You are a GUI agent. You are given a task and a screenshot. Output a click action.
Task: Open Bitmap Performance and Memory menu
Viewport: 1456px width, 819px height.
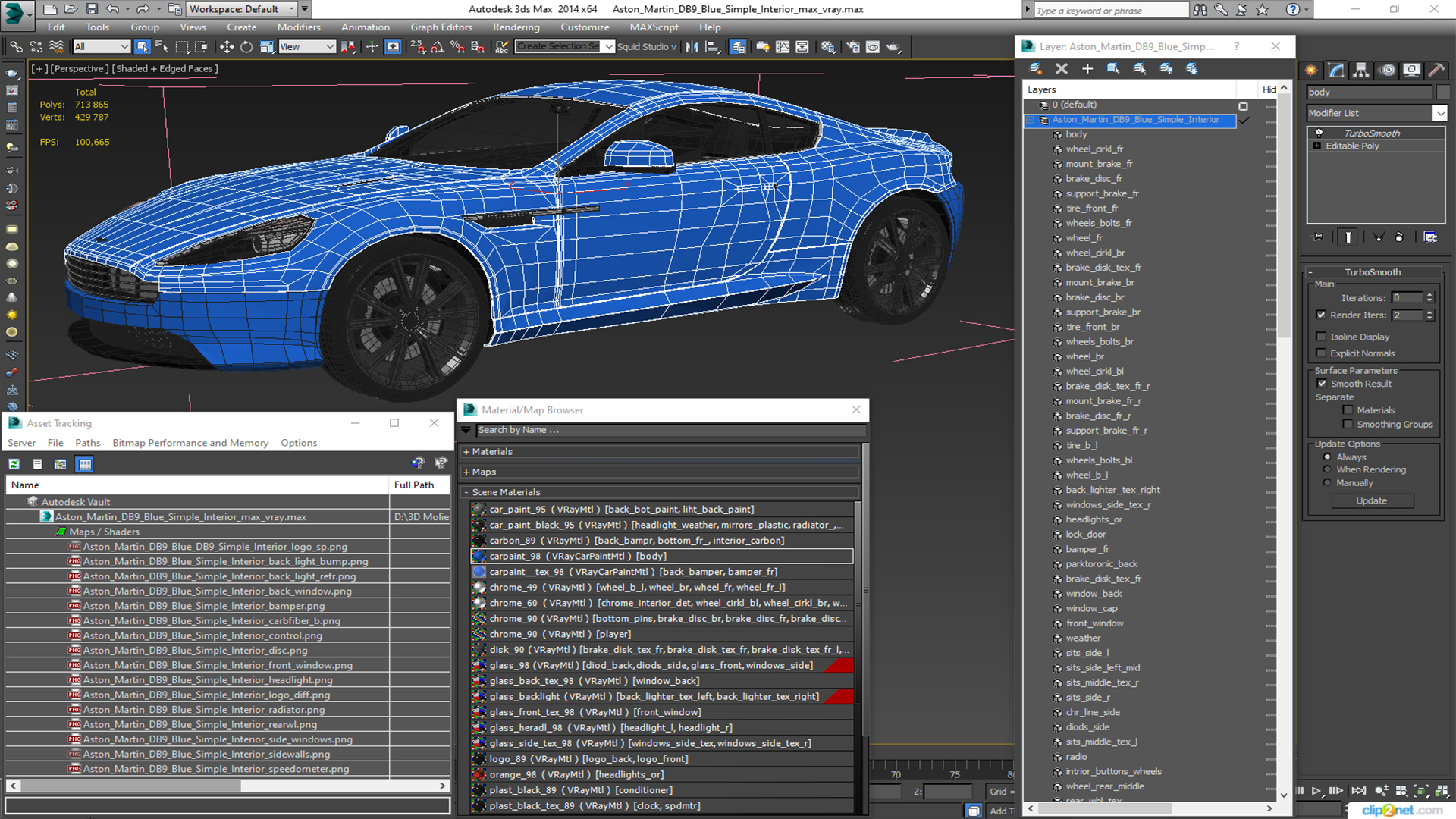point(190,444)
